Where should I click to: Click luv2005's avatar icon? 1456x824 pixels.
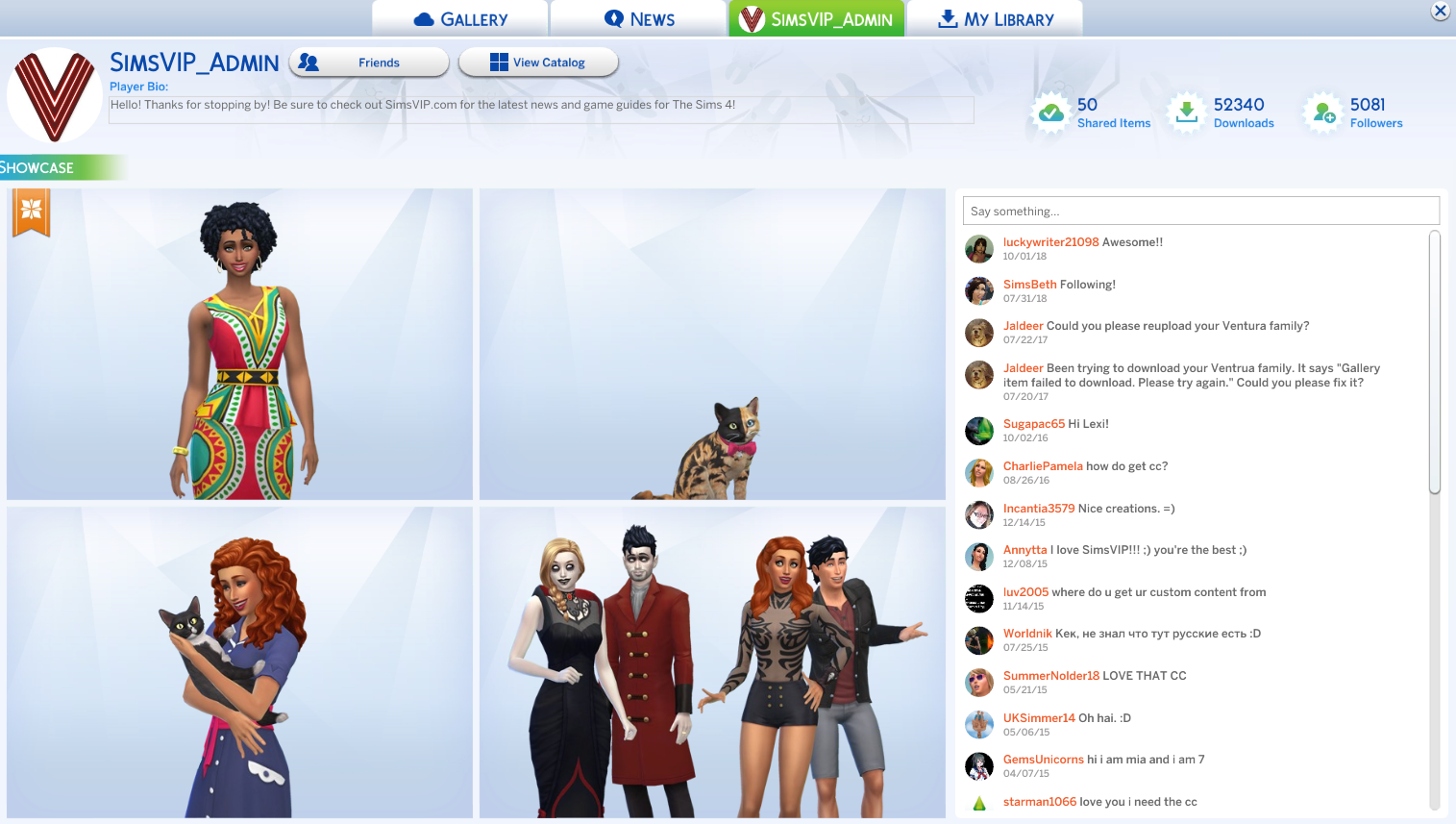coord(979,599)
